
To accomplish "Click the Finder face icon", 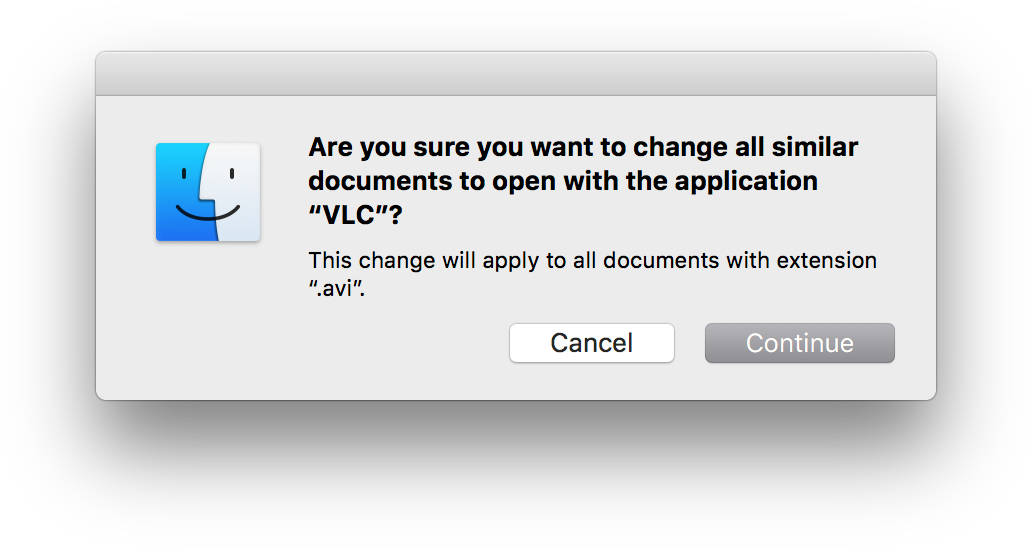I will (x=208, y=192).
